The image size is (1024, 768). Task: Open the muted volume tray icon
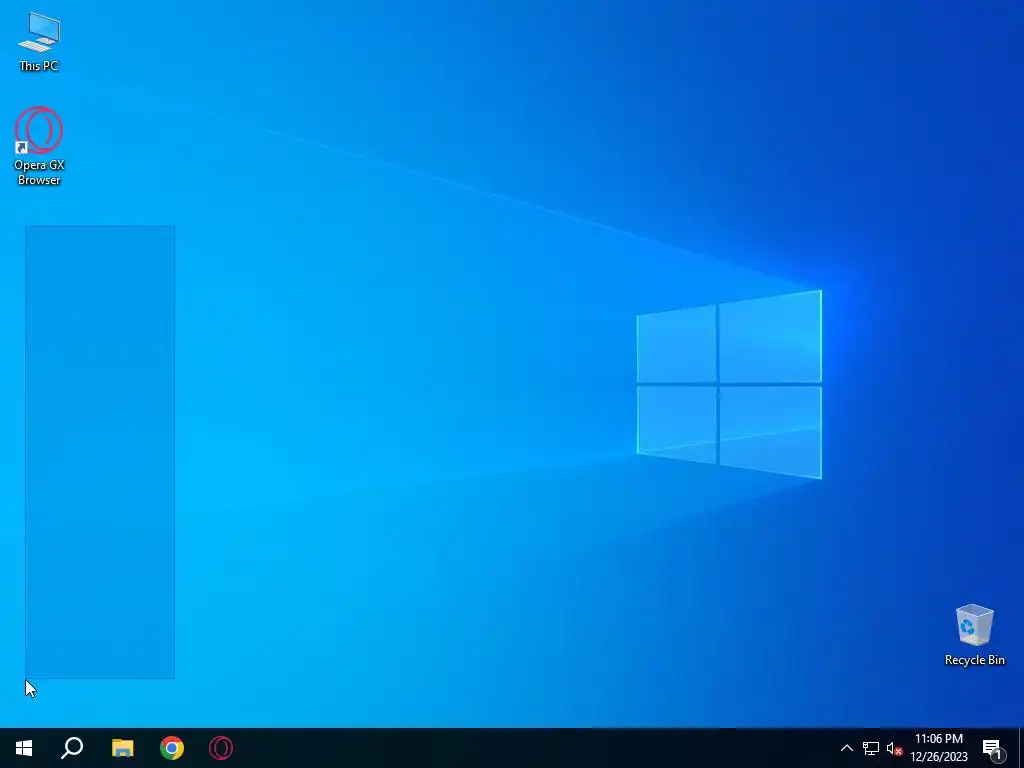pos(894,748)
